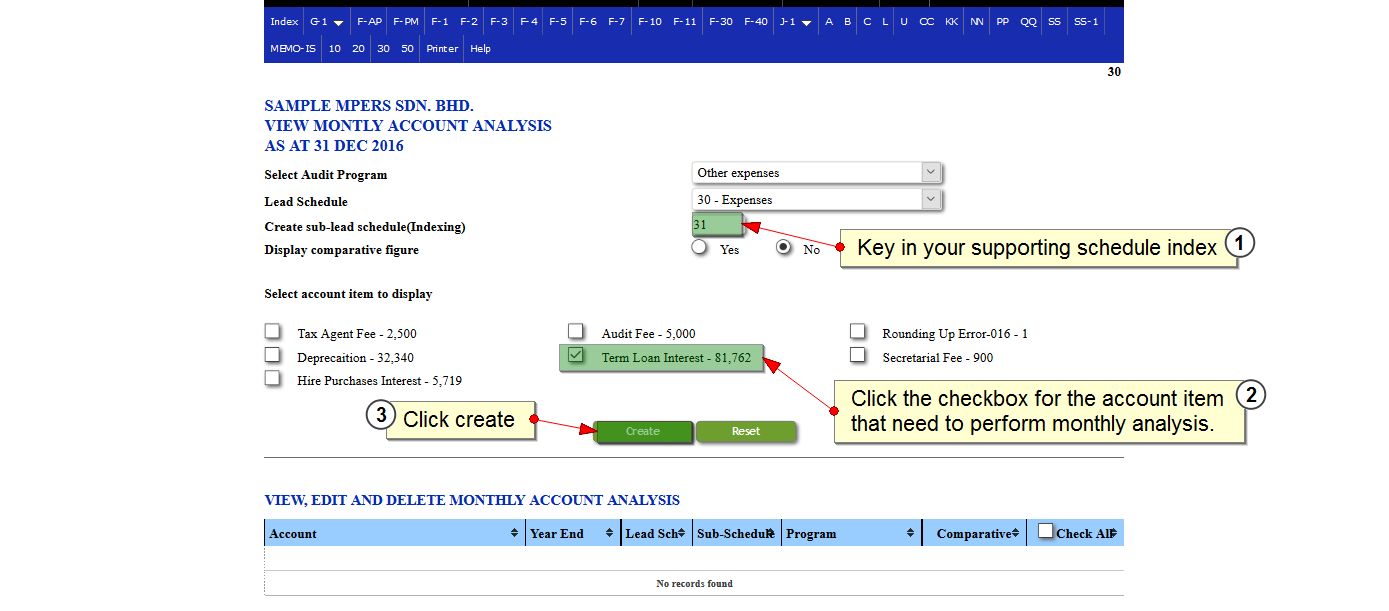This screenshot has width=1389, height=611.
Task: Uncheck the Term Loan Interest checkbox
Action: coord(576,356)
